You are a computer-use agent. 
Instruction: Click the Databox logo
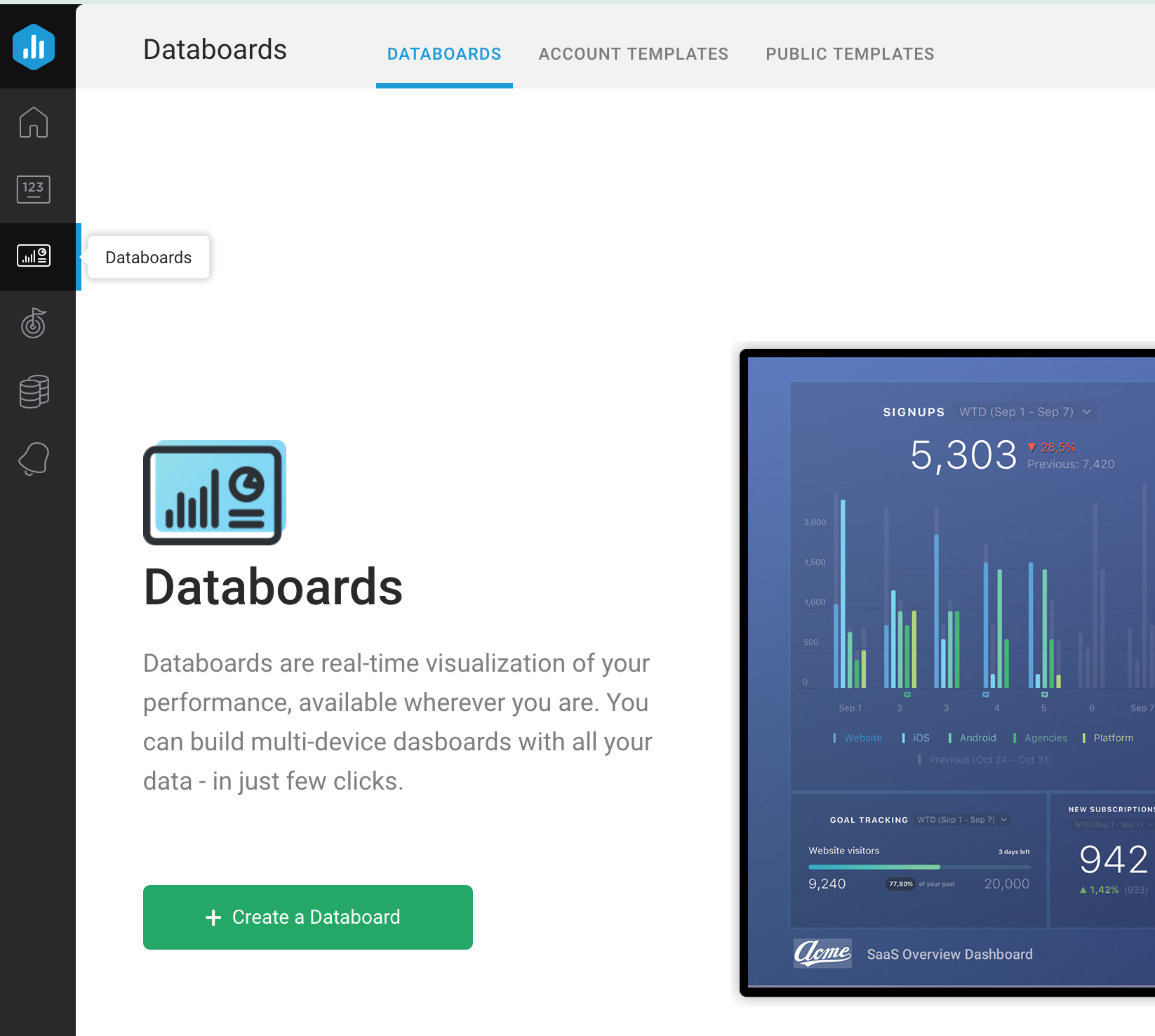point(33,46)
